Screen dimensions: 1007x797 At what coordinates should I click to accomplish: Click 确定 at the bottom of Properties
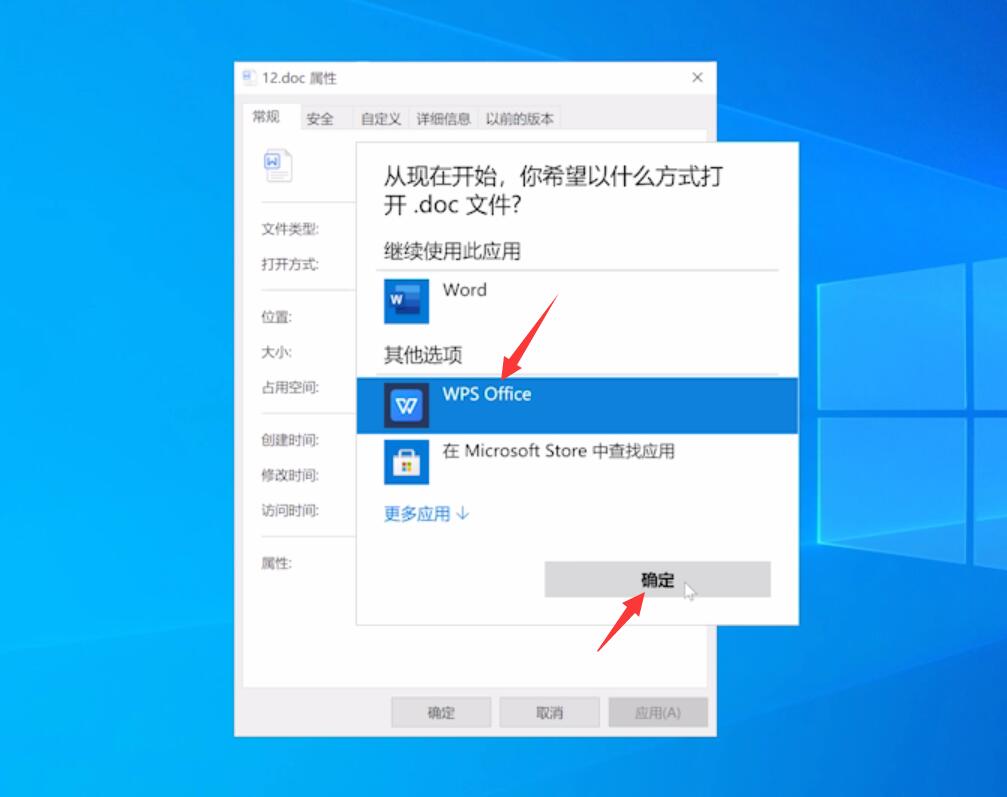(x=441, y=712)
